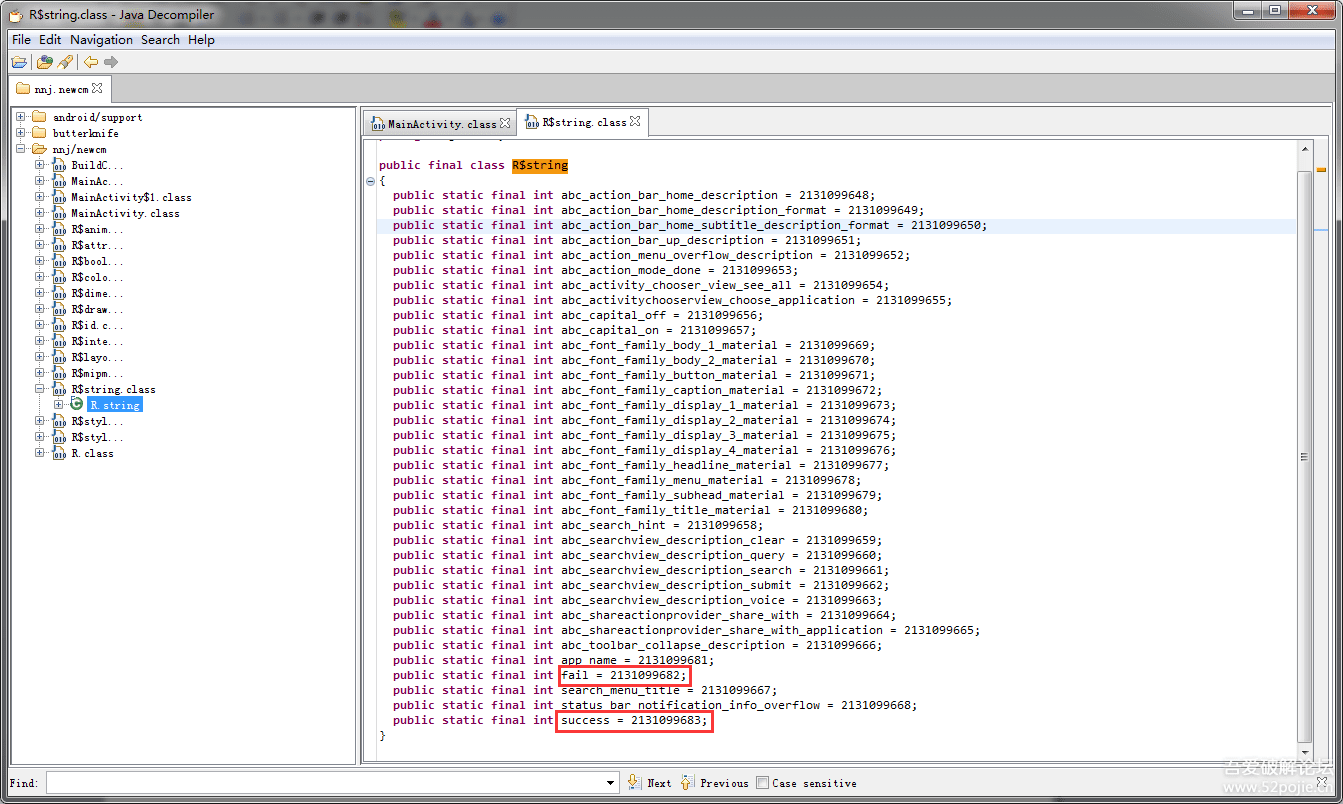Viewport: 1343px width, 804px height.
Task: Close the MainActivity.class tab
Action: (x=505, y=123)
